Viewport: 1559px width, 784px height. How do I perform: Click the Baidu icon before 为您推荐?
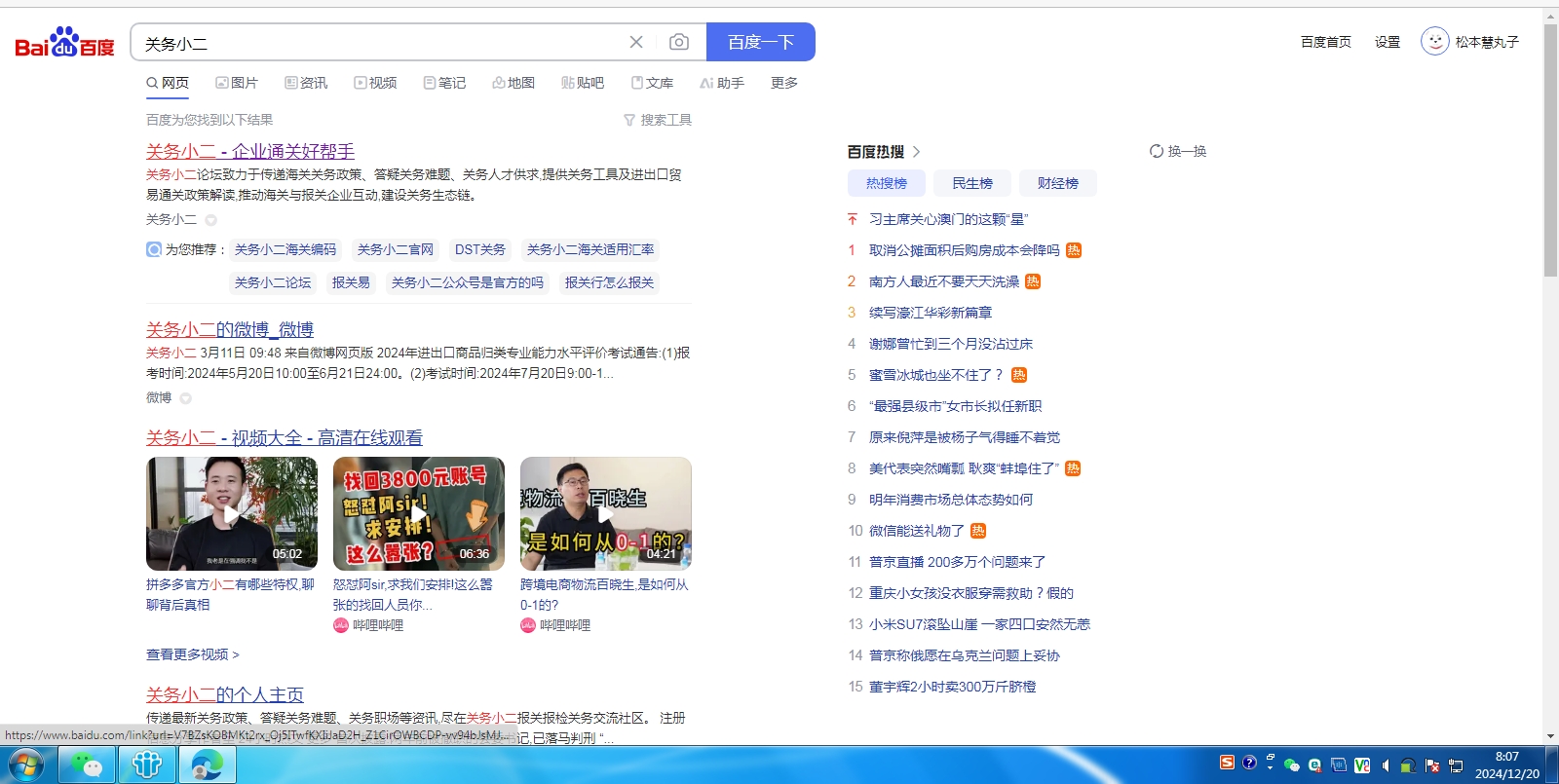click(154, 249)
